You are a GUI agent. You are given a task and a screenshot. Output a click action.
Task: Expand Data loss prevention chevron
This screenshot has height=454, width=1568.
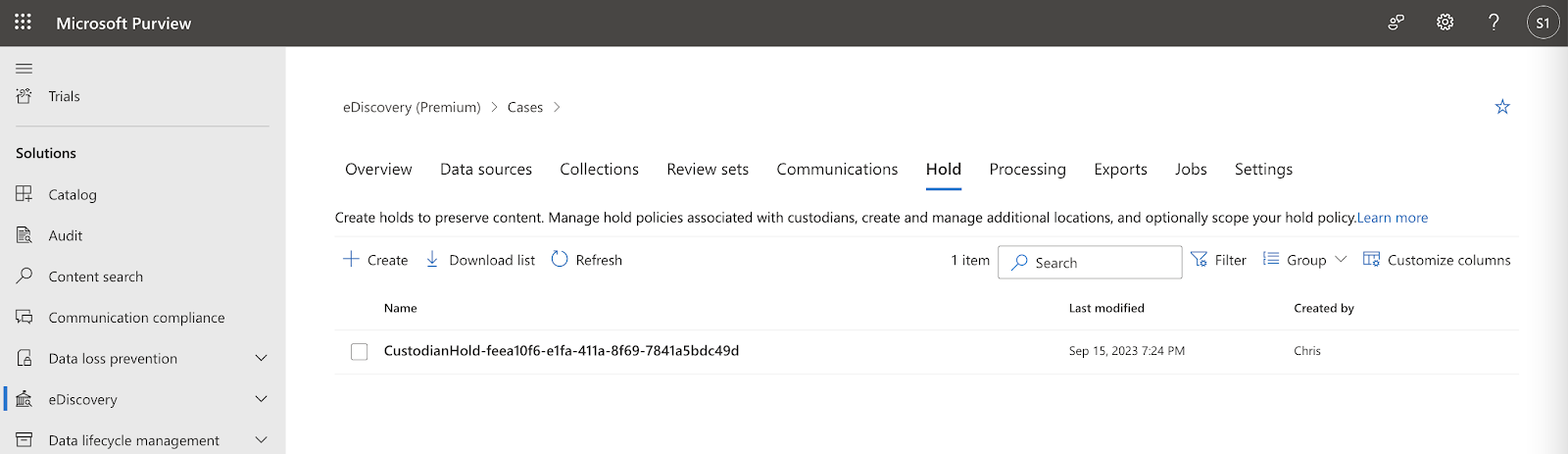[262, 359]
